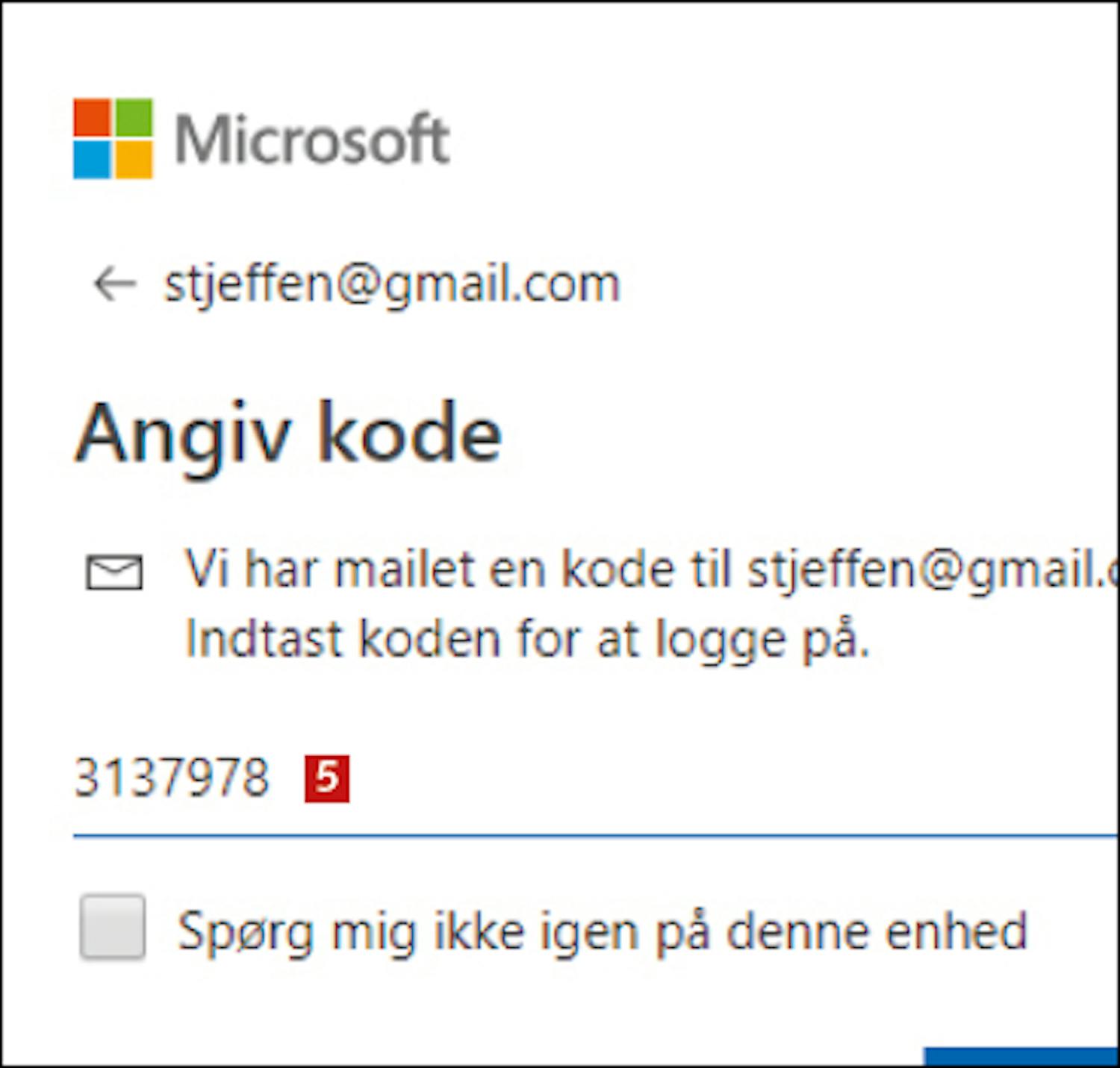Click the blue square of Microsoft logo

tap(92, 160)
